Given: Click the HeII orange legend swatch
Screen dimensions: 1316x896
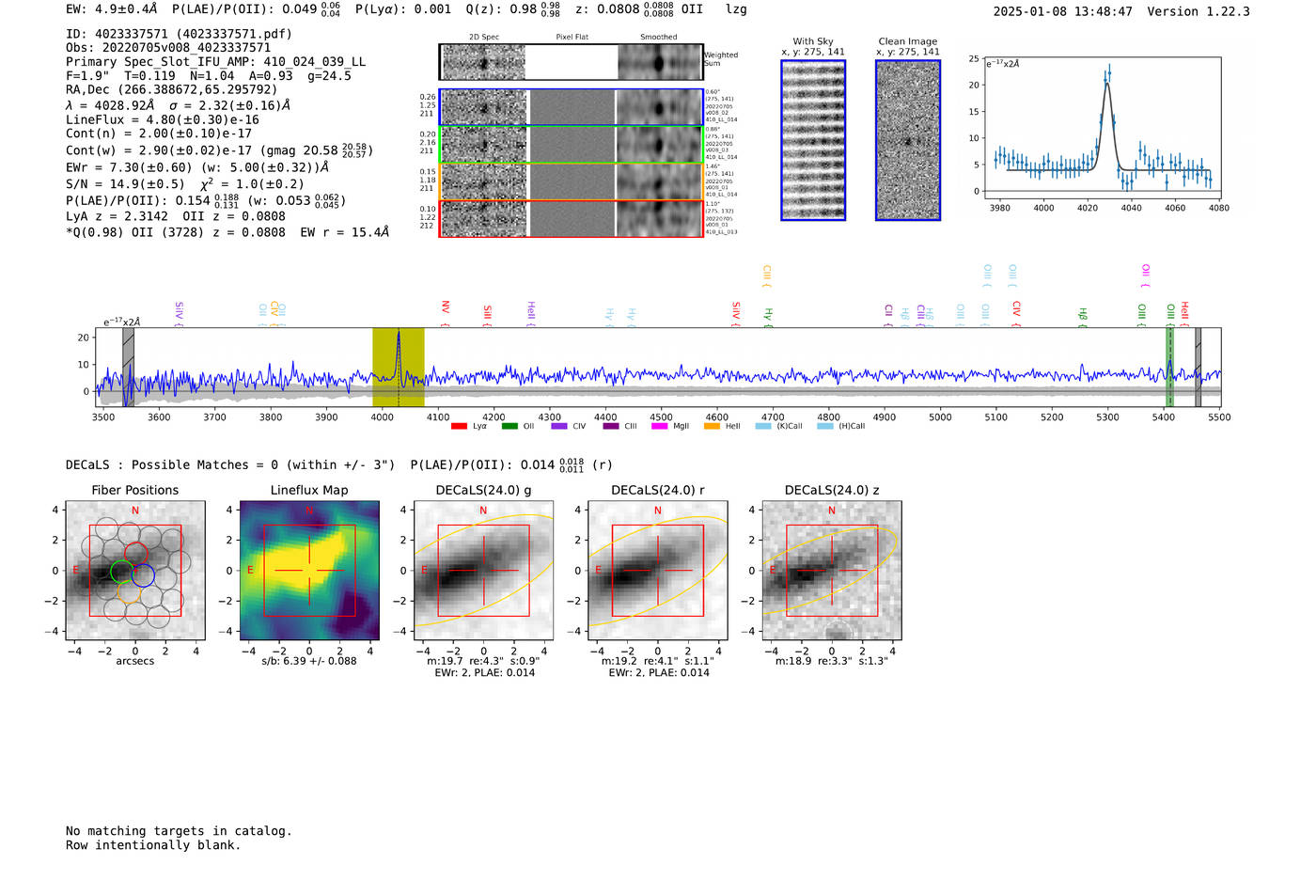Looking at the screenshot, I should click(x=712, y=427).
